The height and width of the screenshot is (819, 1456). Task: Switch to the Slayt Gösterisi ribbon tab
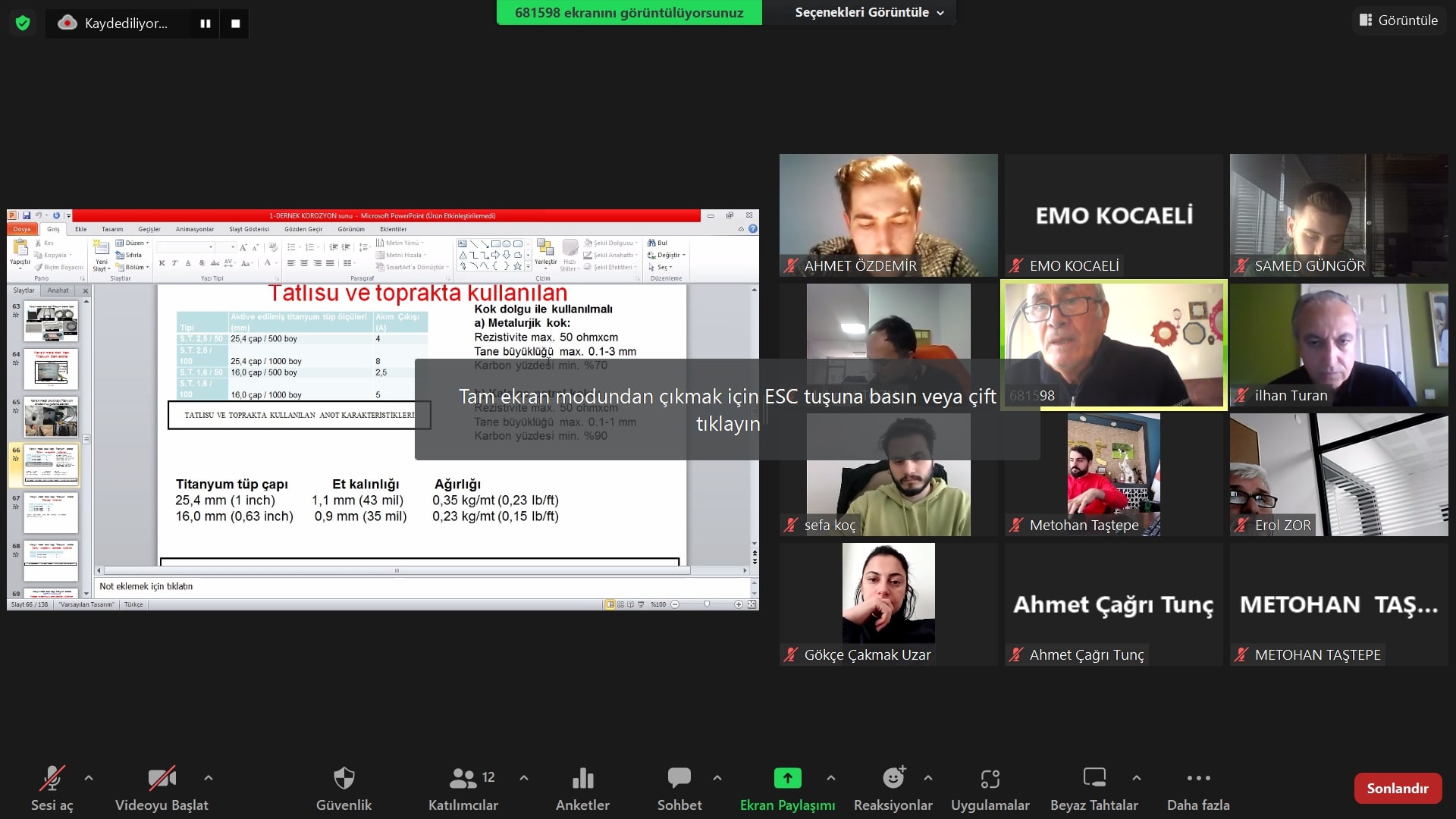pyautogui.click(x=249, y=229)
